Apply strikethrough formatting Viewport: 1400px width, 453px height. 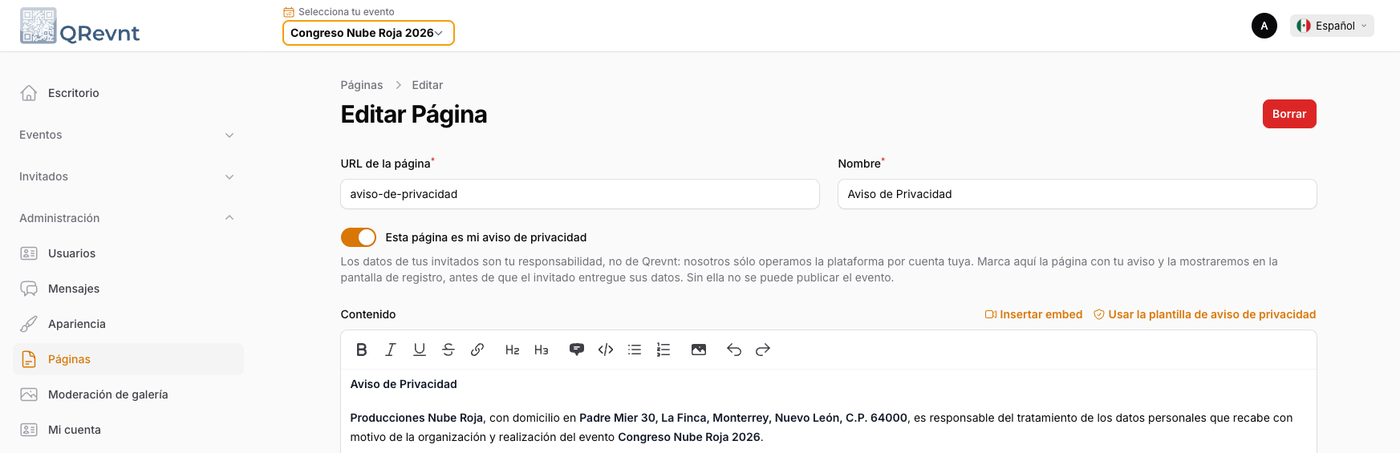[449, 349]
